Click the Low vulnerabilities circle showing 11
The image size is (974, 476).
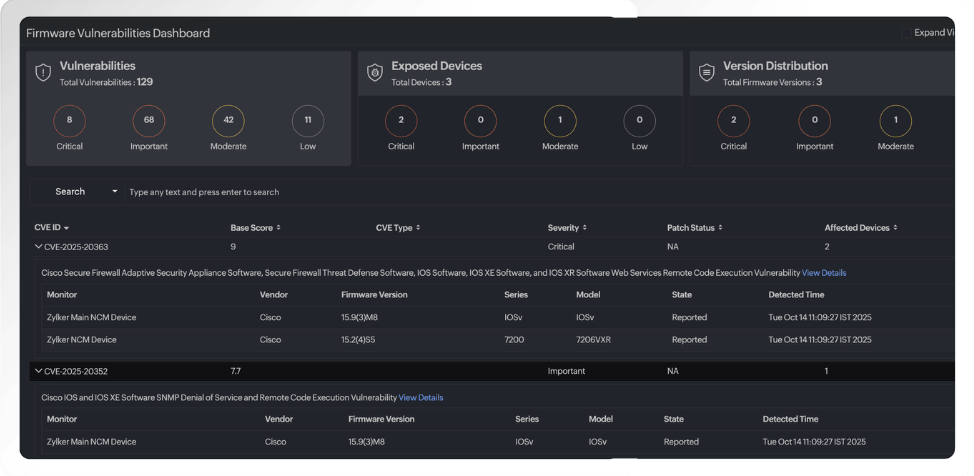pos(308,121)
